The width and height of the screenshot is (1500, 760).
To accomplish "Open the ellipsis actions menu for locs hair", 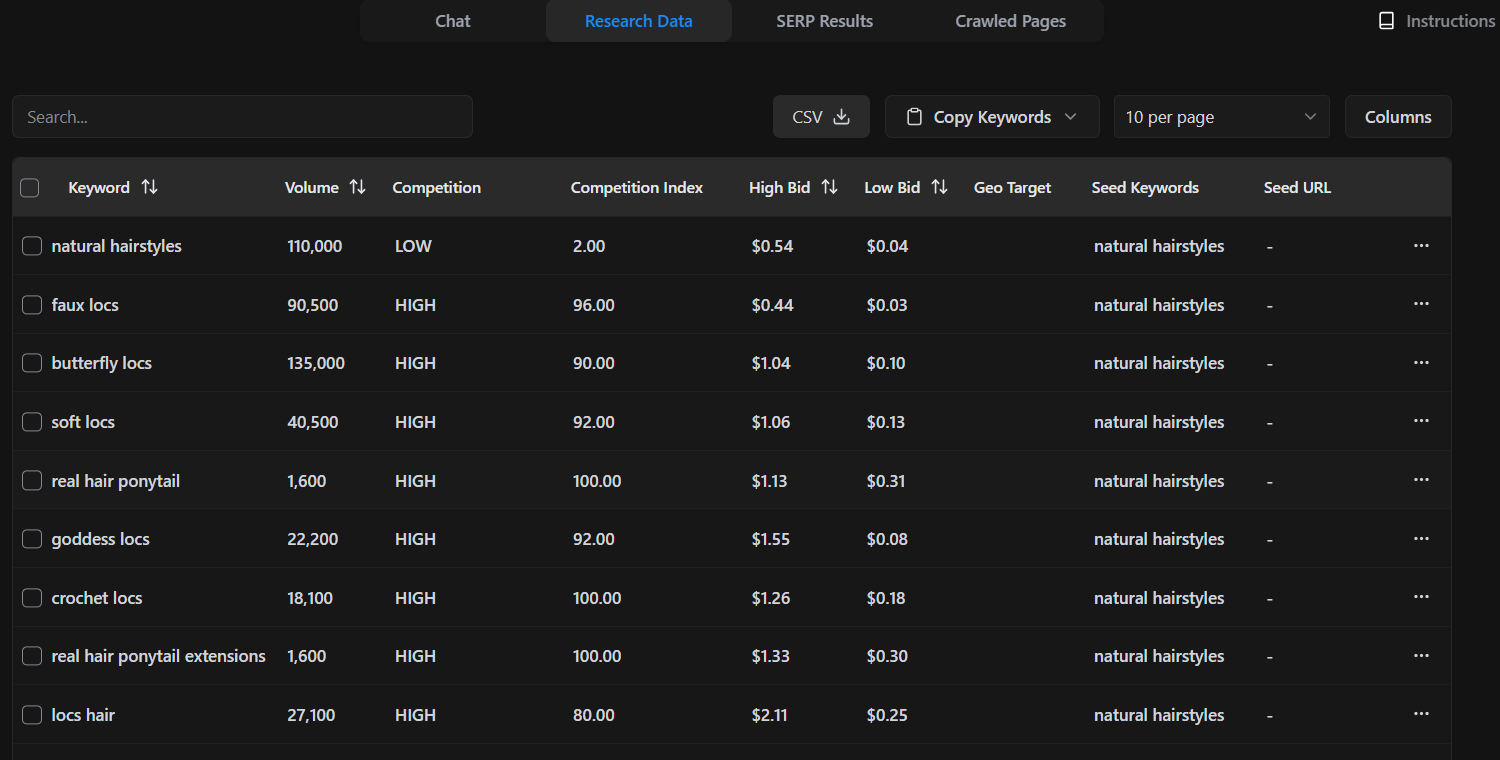I will (x=1421, y=713).
